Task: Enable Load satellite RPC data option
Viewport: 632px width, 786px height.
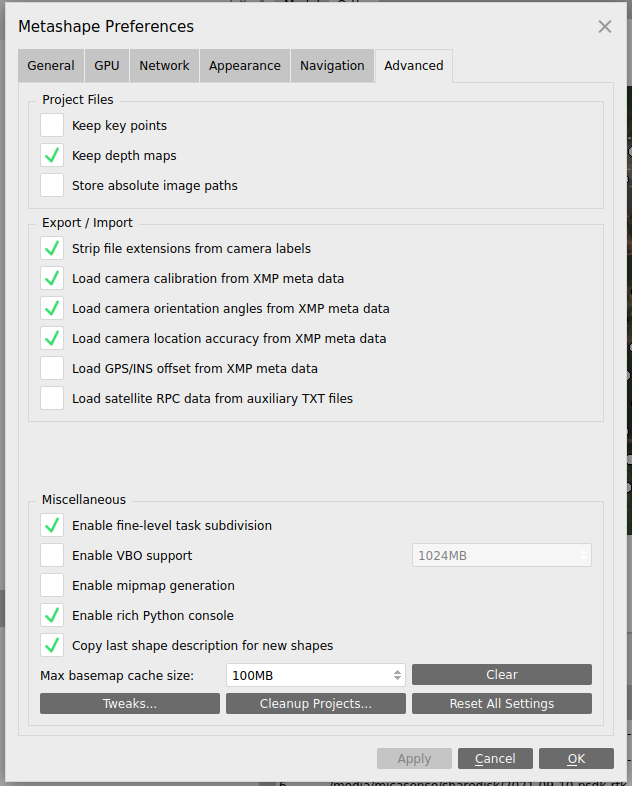Action: [x=52, y=399]
